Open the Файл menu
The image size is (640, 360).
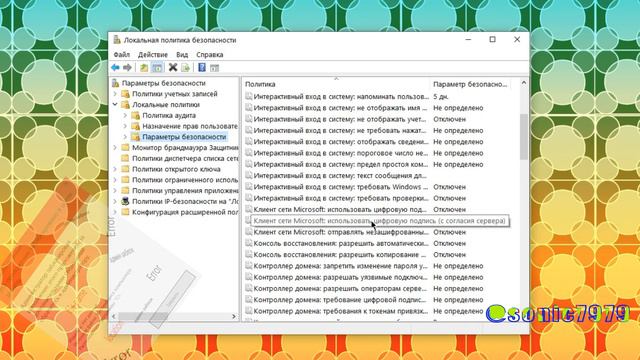point(122,54)
